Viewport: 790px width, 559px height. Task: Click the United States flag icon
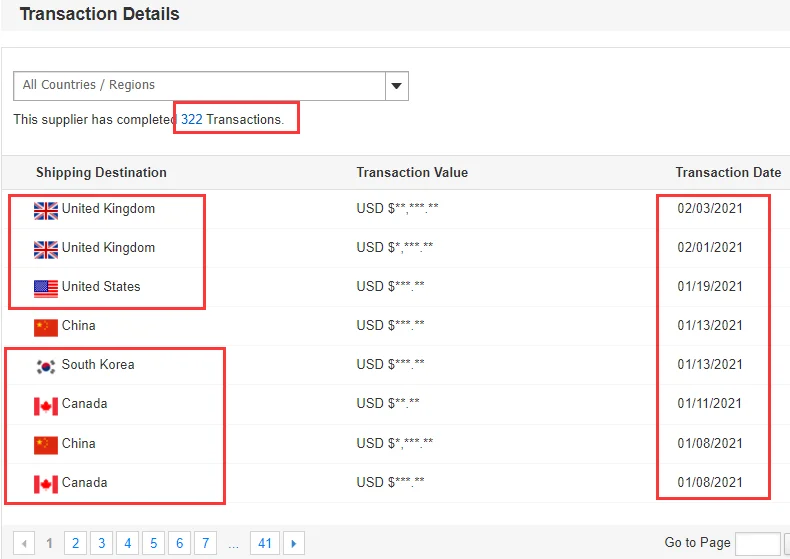45,288
